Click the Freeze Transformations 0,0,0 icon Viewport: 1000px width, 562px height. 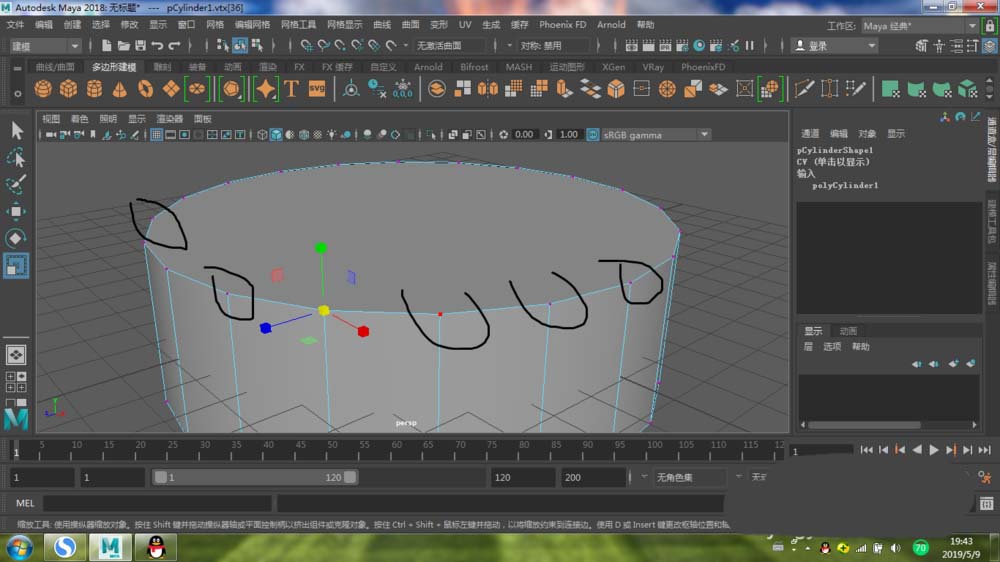pyautogui.click(x=402, y=89)
